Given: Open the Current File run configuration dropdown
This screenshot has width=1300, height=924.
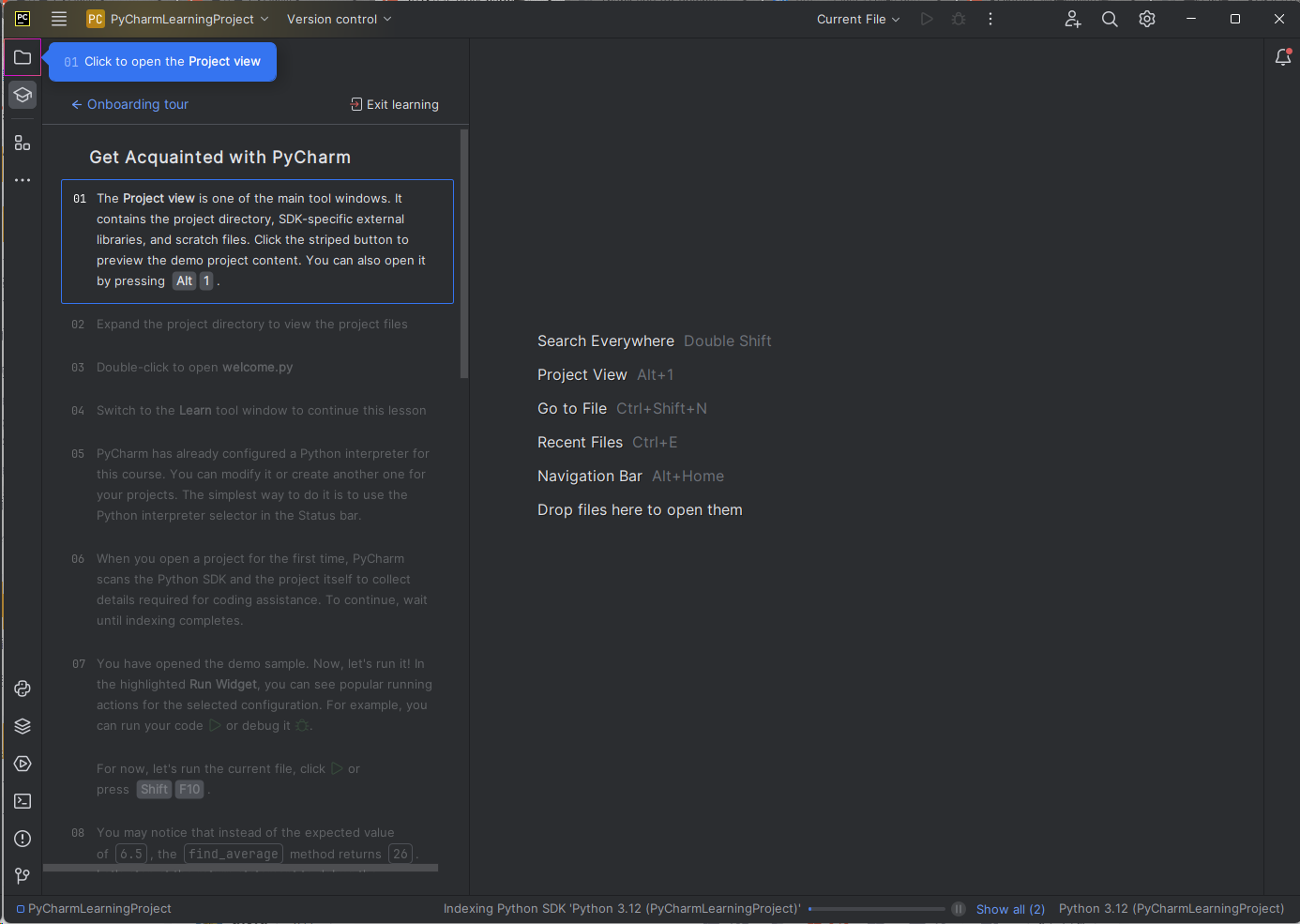Looking at the screenshot, I should 858,19.
